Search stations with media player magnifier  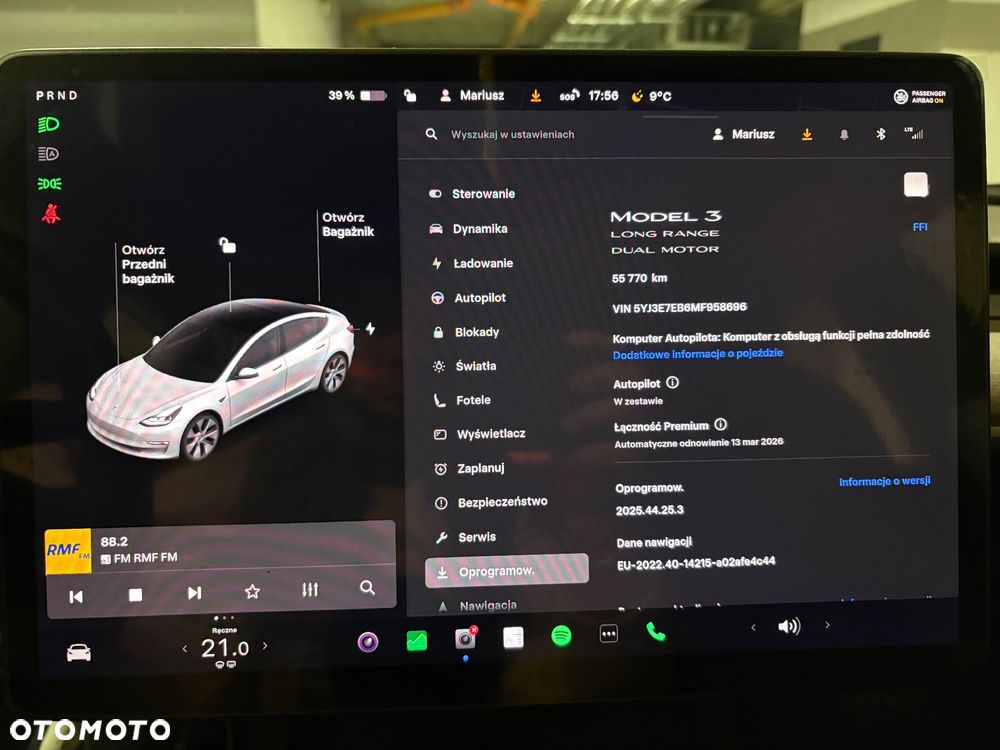(x=367, y=587)
